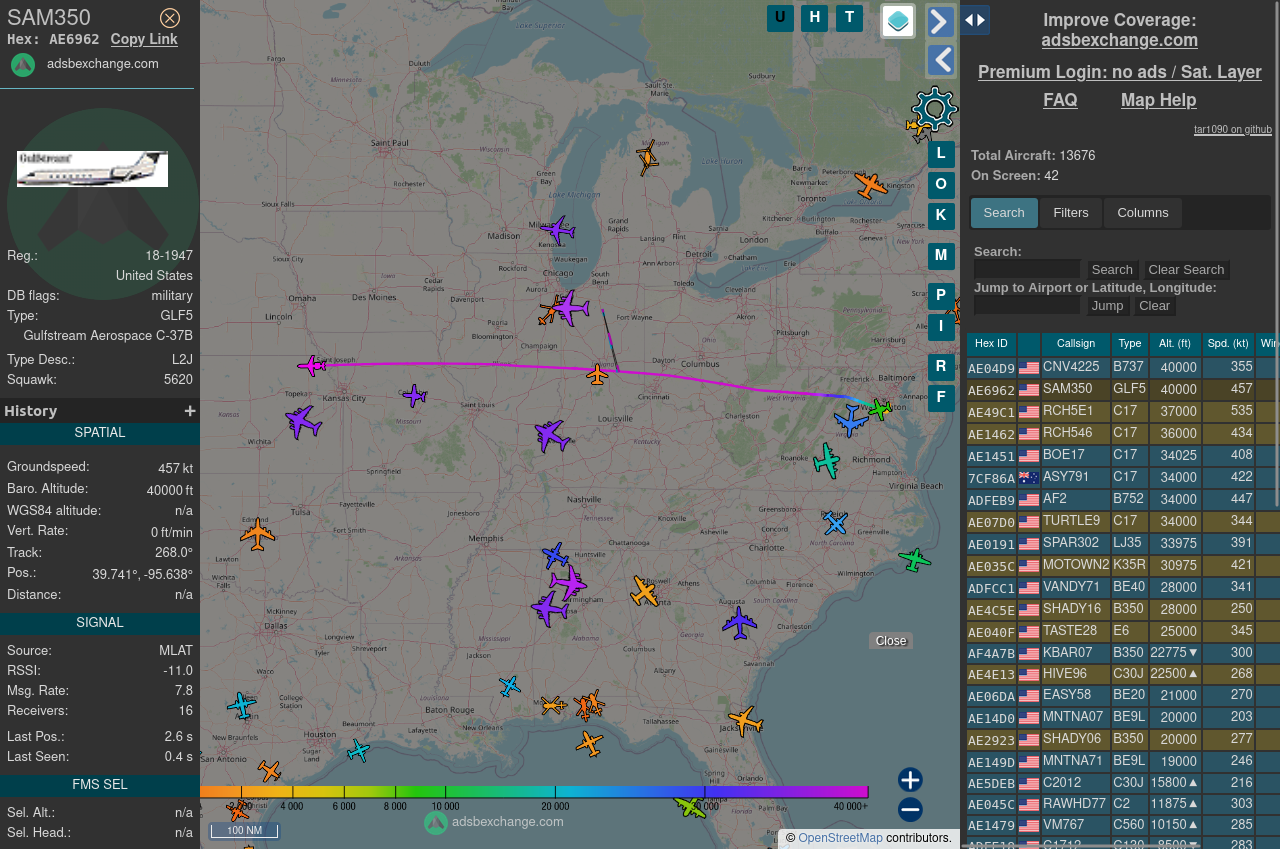Viewport: 1280px width, 849px height.
Task: Sort table by Spd. (kt) column
Action: [1228, 344]
